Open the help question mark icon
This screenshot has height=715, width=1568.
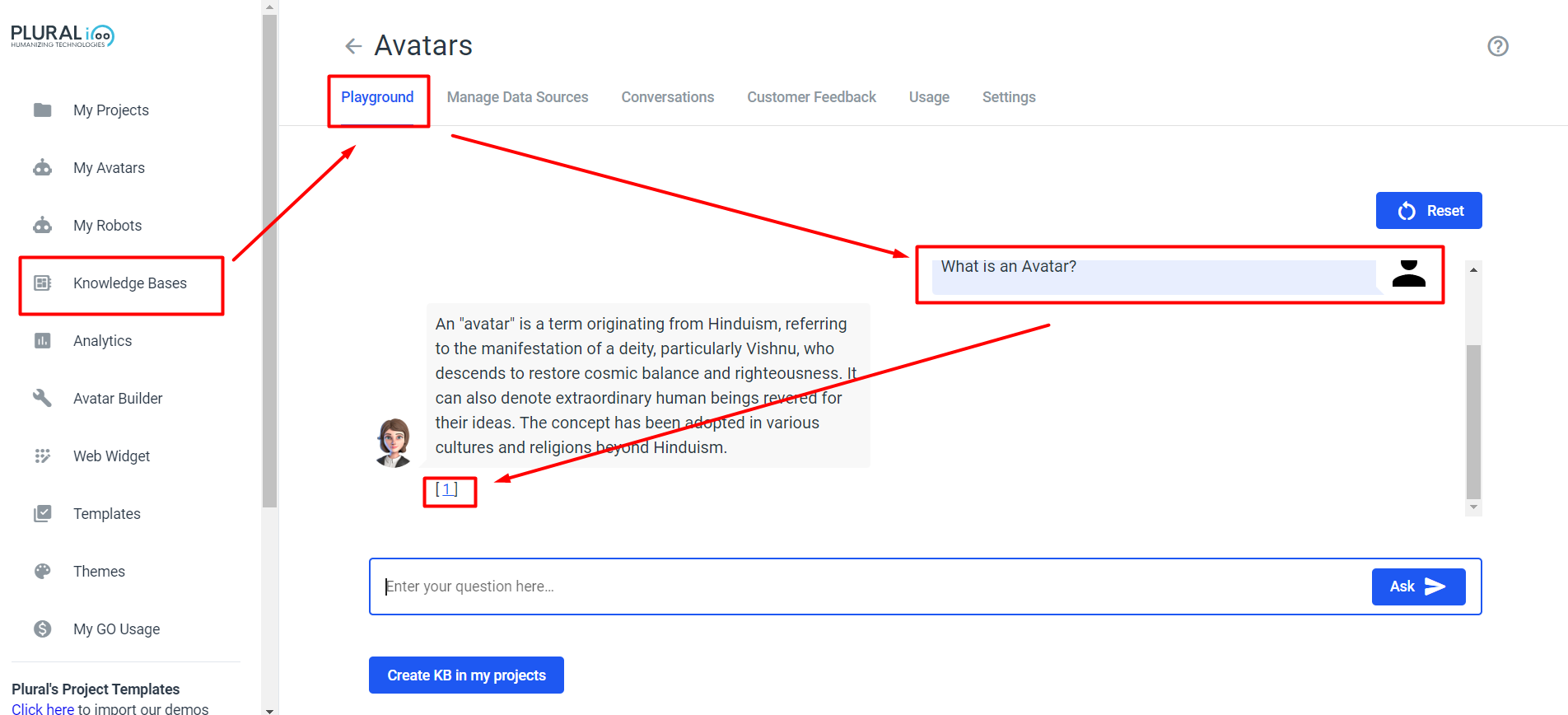pyautogui.click(x=1498, y=46)
